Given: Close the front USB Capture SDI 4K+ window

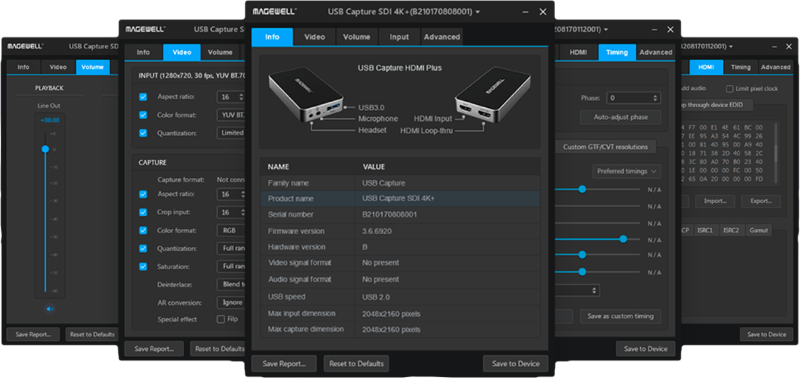Looking at the screenshot, I should click(543, 12).
